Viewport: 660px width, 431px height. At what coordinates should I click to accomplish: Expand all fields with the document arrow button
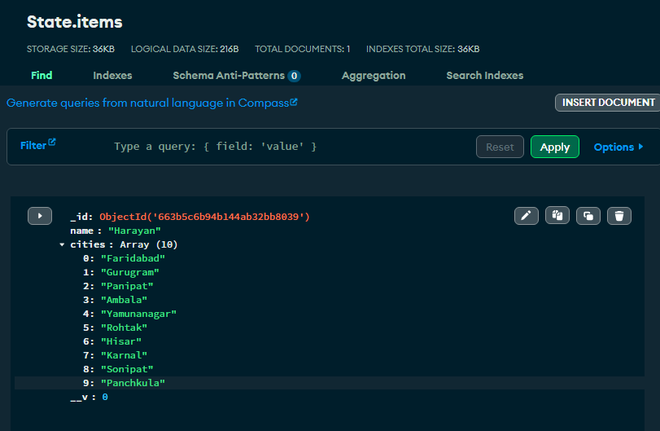tap(39, 215)
